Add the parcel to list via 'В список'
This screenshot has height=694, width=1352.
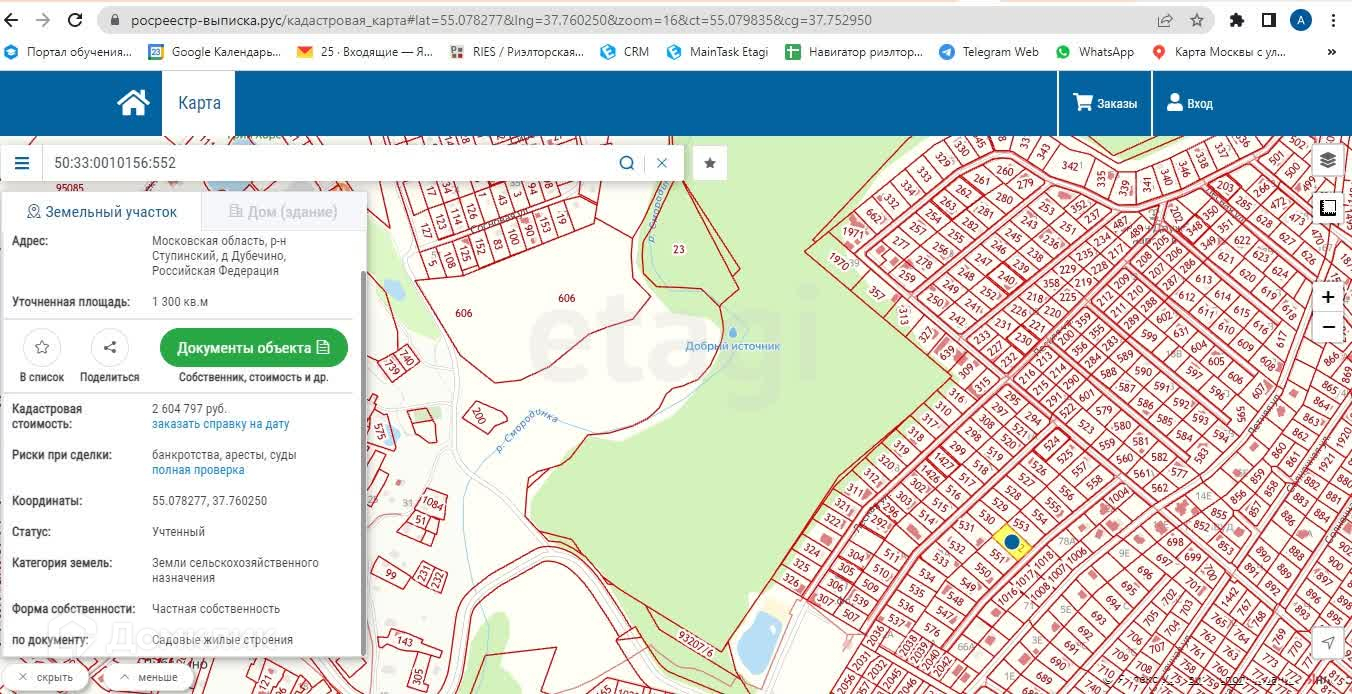tap(42, 348)
